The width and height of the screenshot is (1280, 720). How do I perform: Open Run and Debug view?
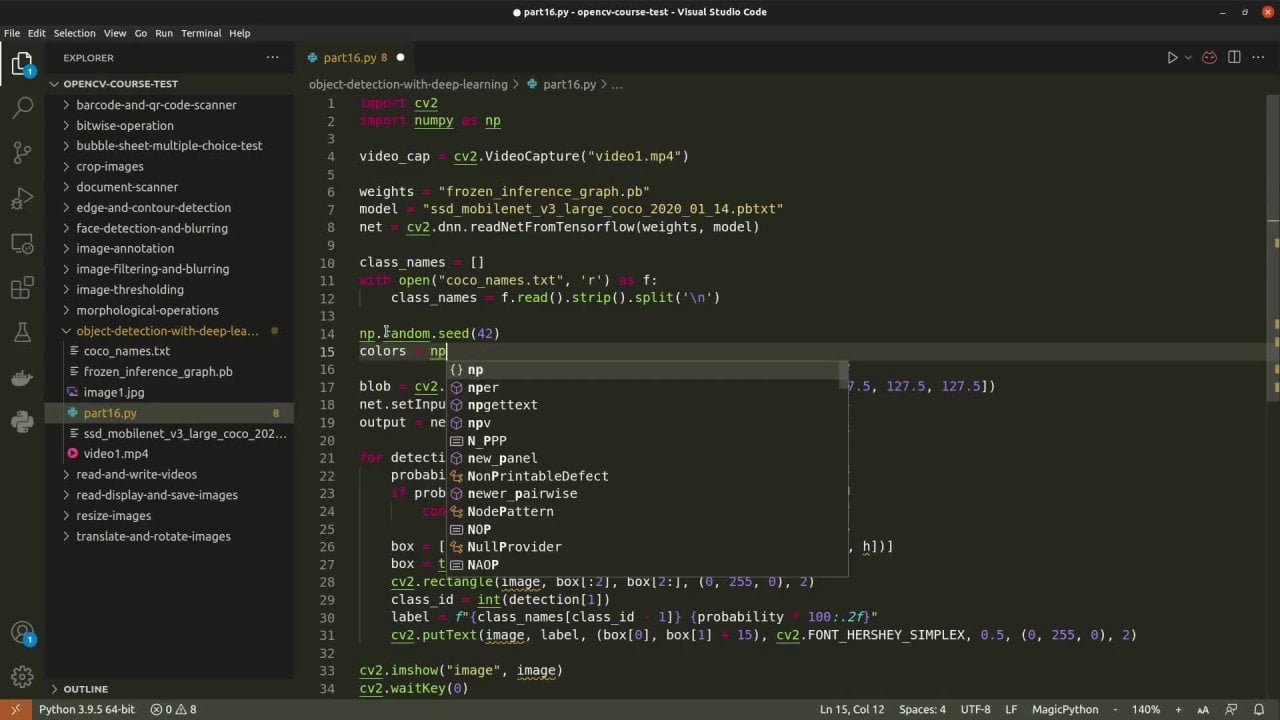(x=22, y=198)
